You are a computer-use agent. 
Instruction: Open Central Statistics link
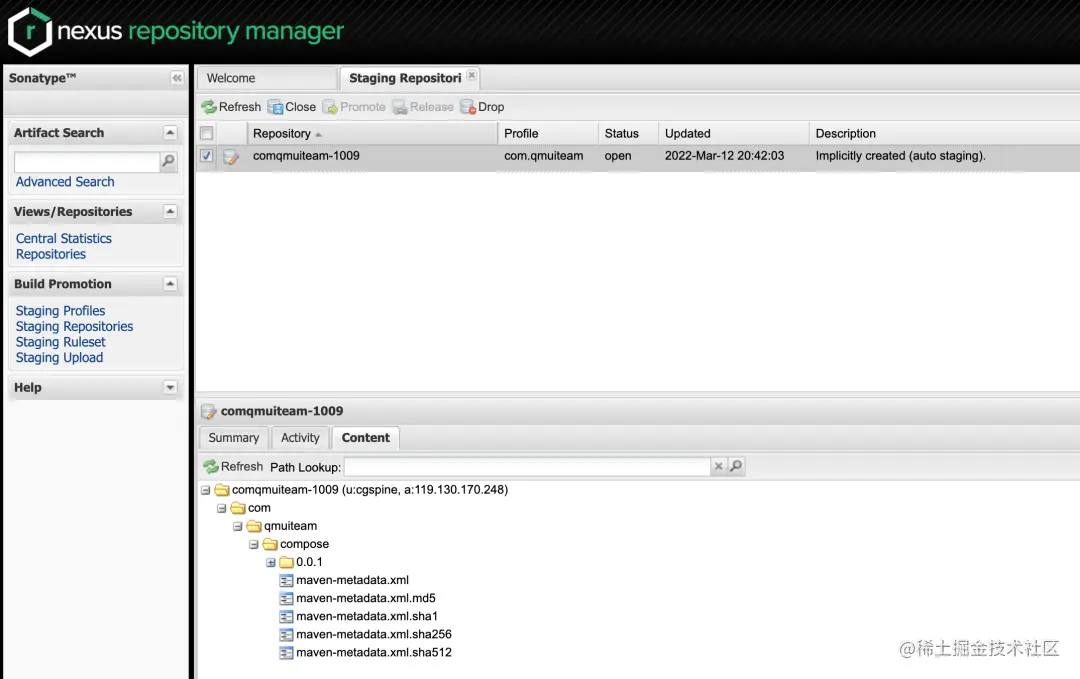(63, 238)
